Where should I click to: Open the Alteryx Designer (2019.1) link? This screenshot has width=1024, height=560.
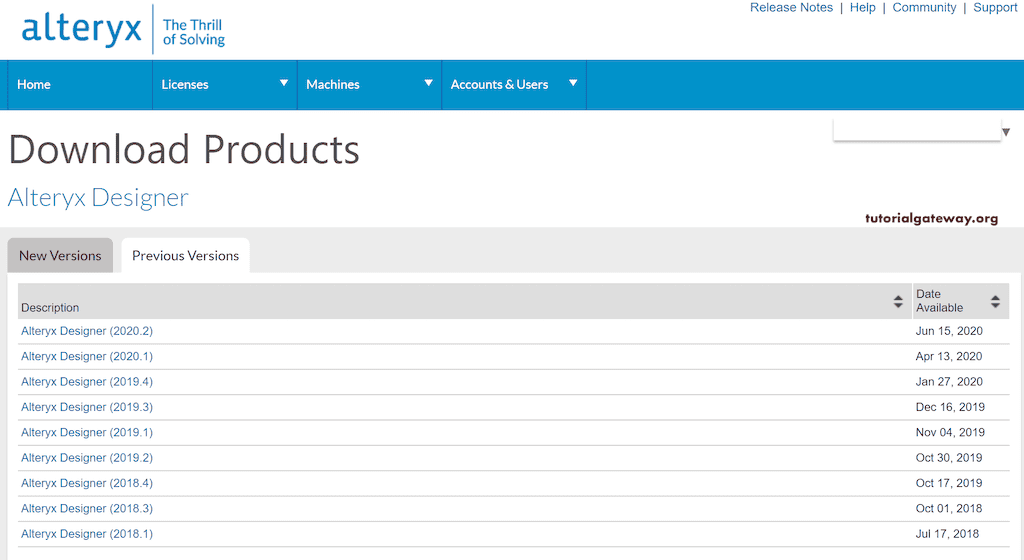87,433
